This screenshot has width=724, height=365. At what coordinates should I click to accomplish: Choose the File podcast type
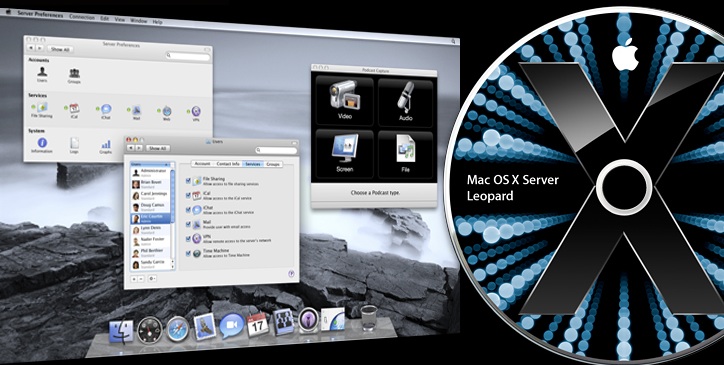405,154
